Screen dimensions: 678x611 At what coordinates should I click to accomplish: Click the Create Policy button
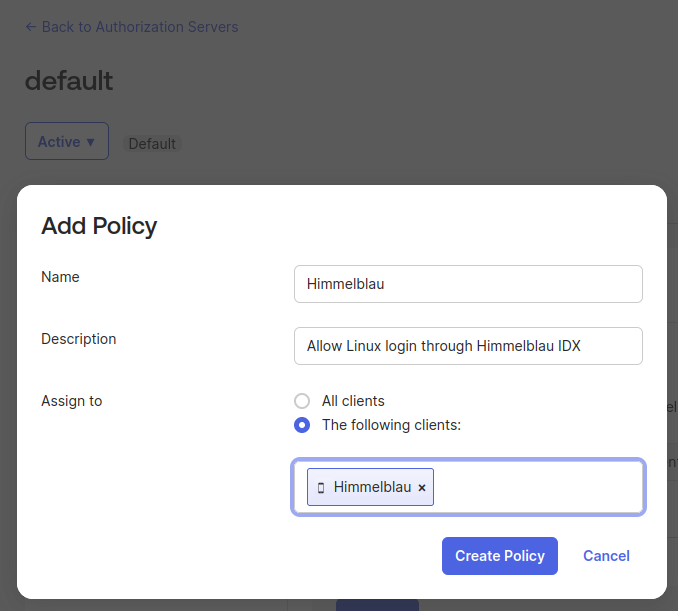(500, 556)
